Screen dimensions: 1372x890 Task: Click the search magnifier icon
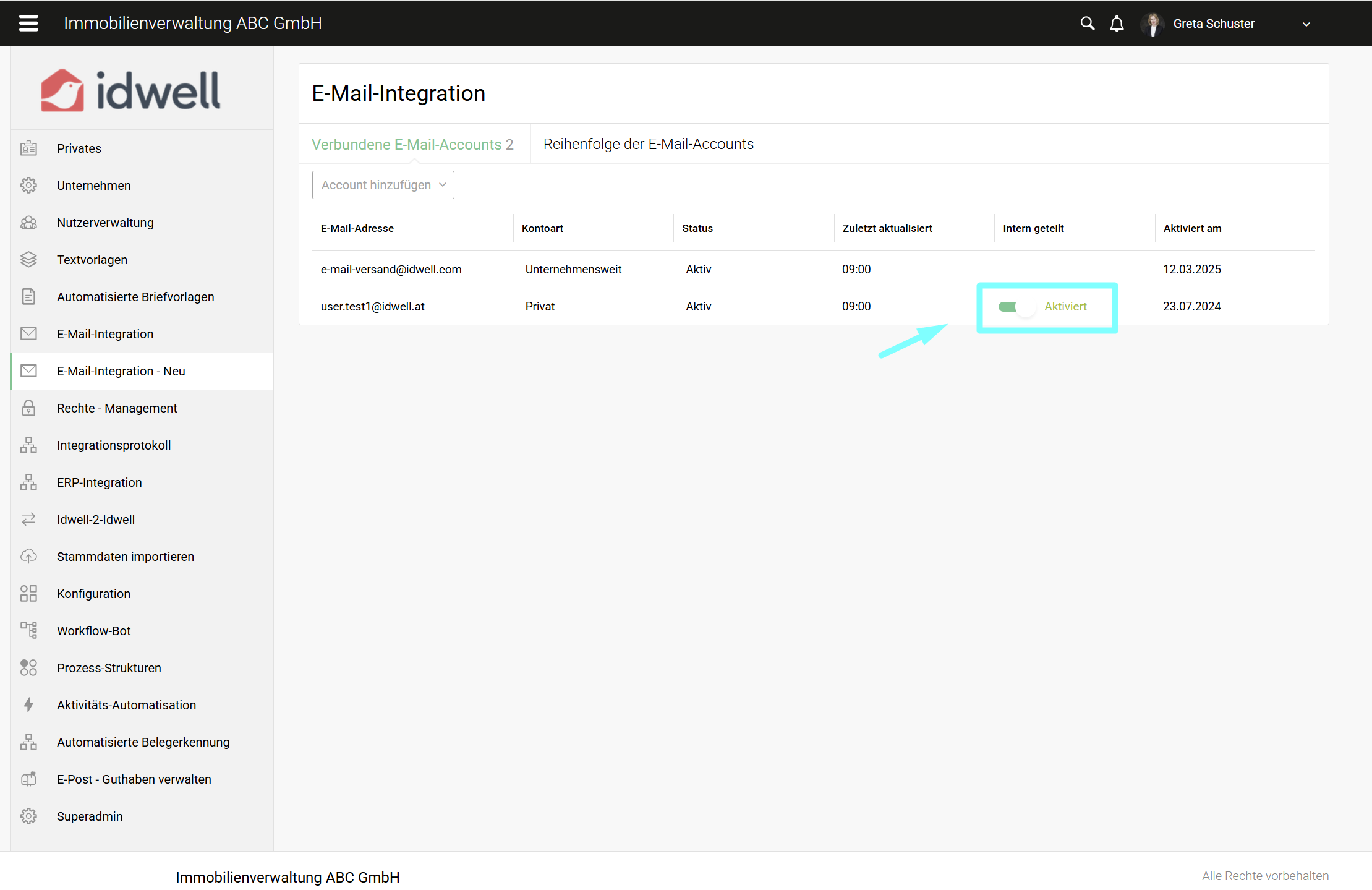tap(1087, 24)
